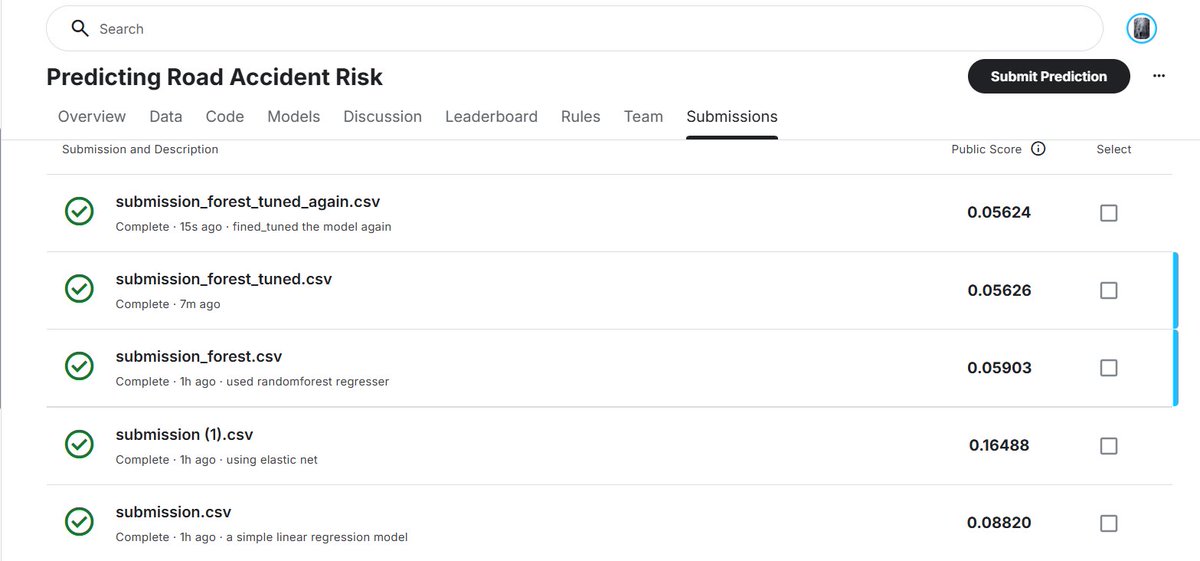The image size is (1200, 561).
Task: Click the score 0.05624
Action: [x=999, y=213]
